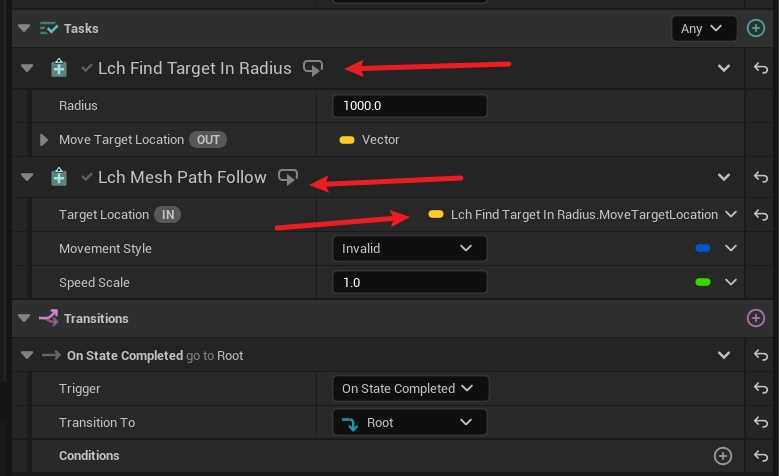
Task: Toggle the Lch Mesh Path Follow enabled checkmark
Action: [x=87, y=178]
